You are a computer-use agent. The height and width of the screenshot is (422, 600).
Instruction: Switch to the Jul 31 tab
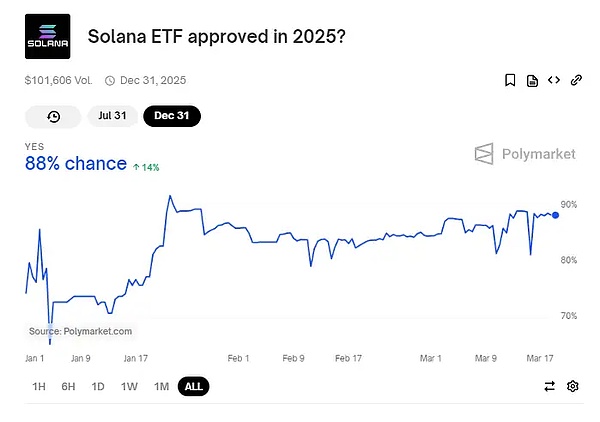pos(112,116)
